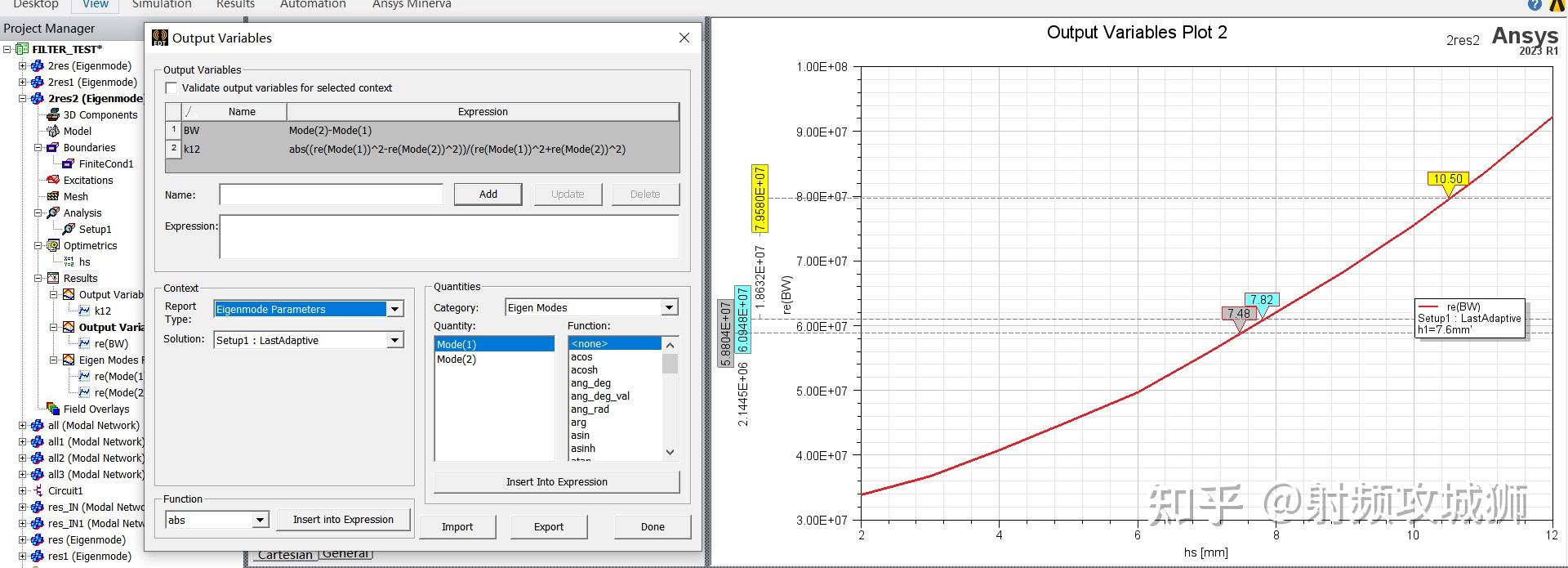
Task: Collapse the 2res2 (Eigenmode) tree node
Action: pos(23,98)
